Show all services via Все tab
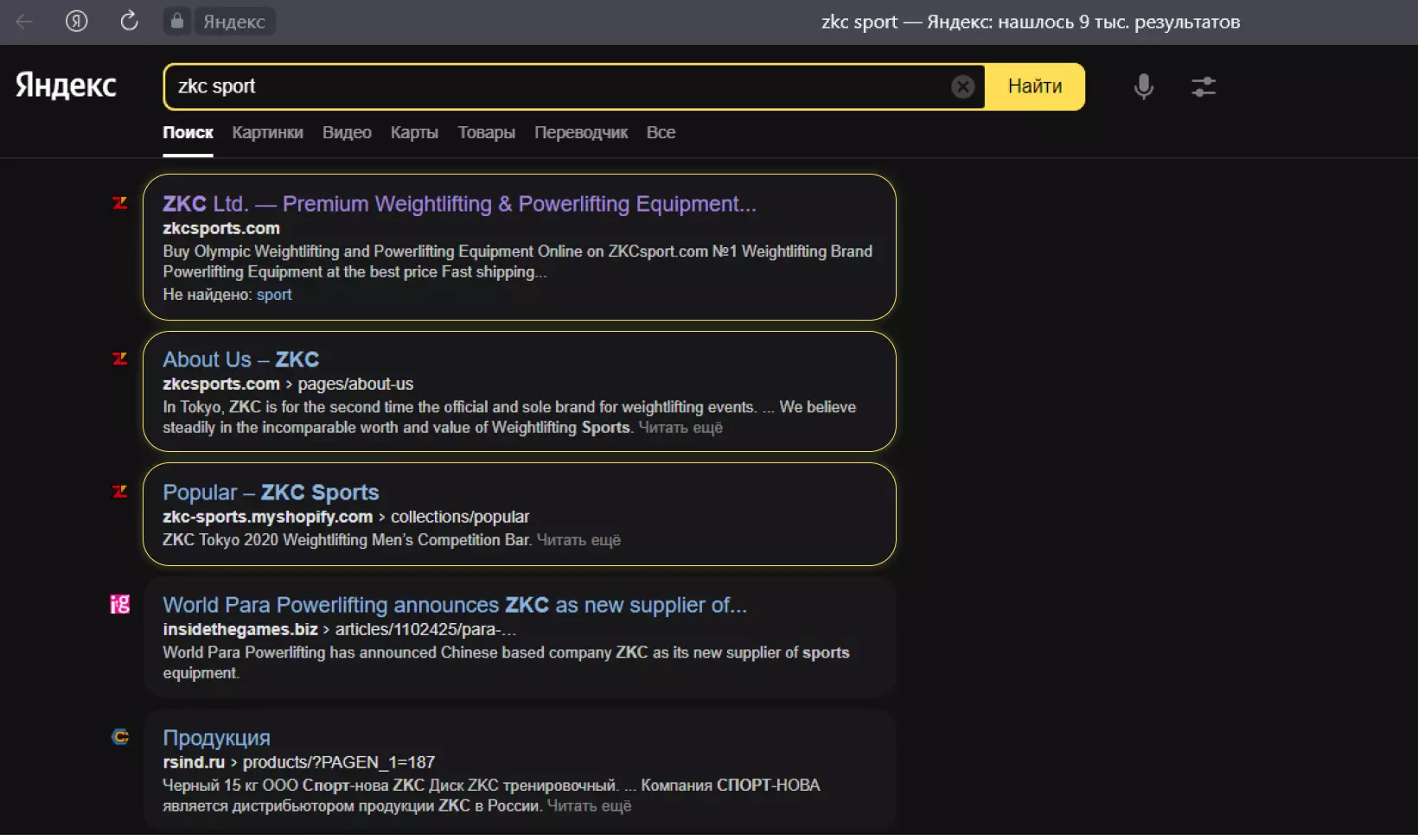The image size is (1418, 840). (x=661, y=132)
